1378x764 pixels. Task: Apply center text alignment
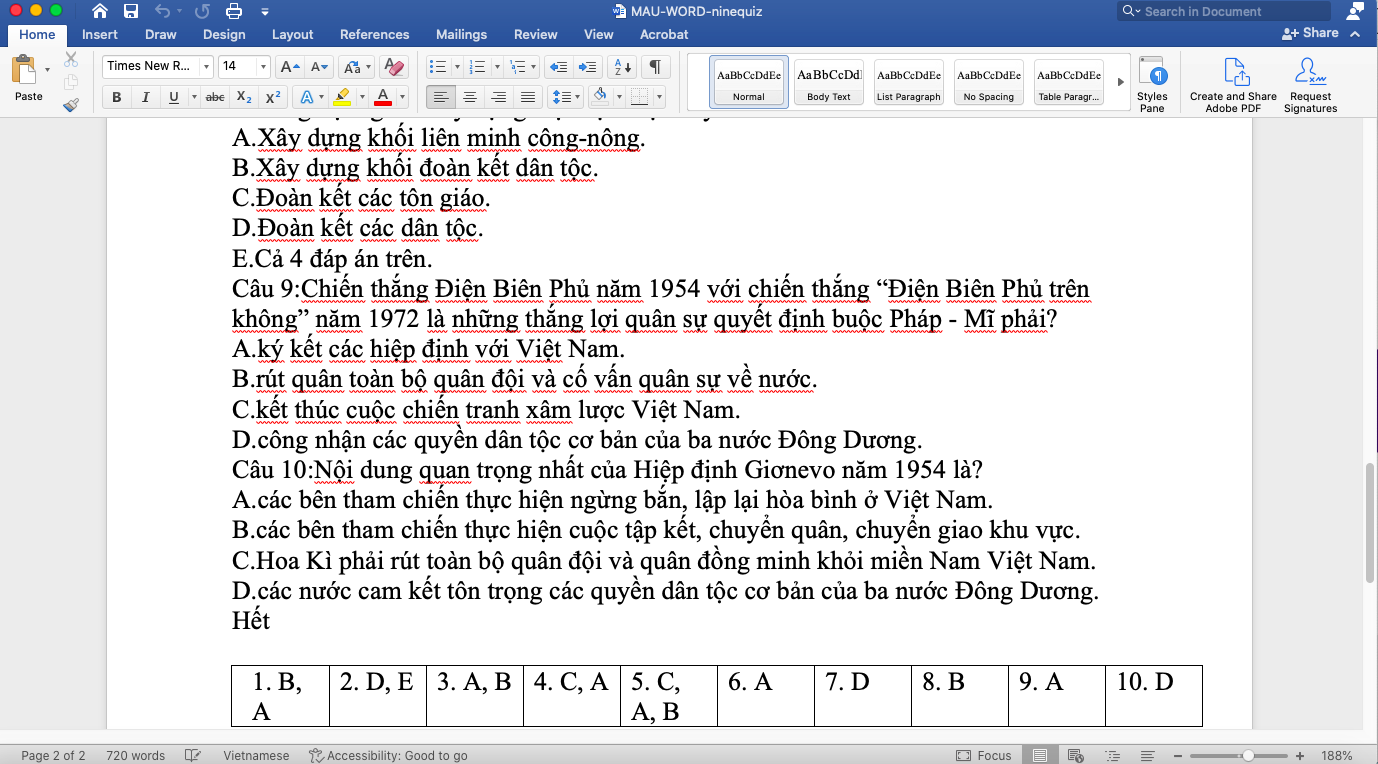469,96
